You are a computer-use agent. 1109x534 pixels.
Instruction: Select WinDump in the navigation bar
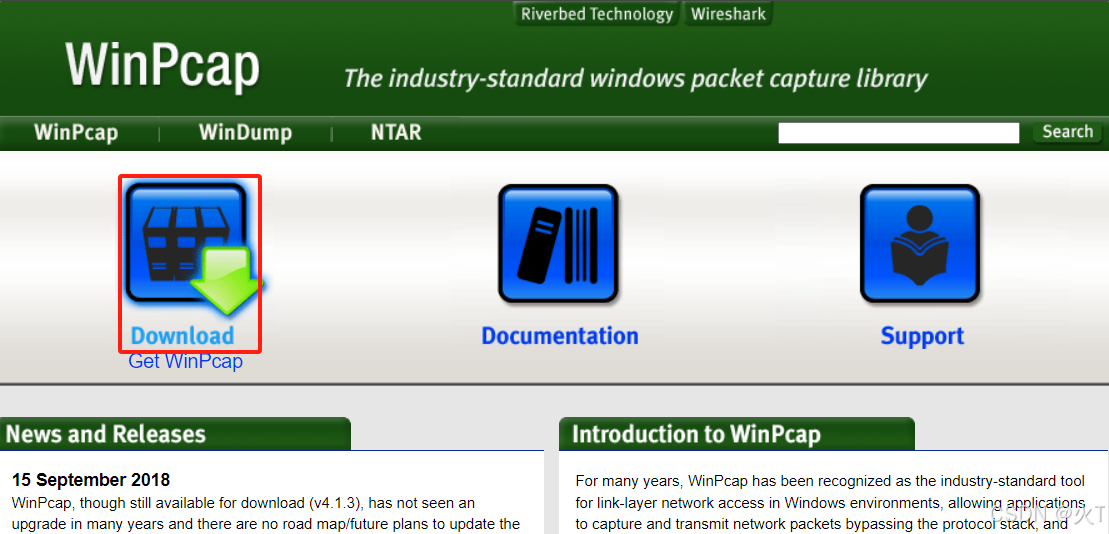coord(245,132)
